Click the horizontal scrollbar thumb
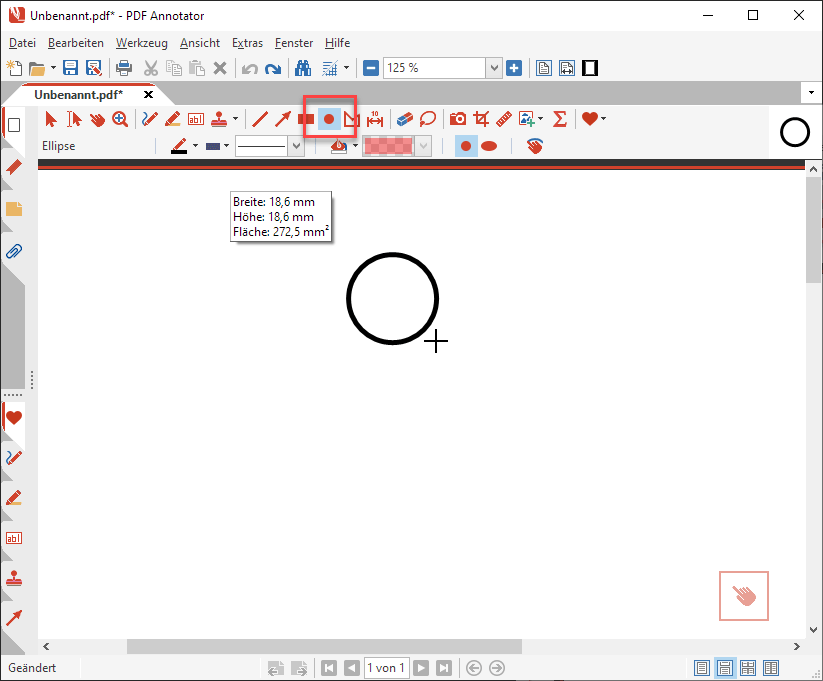This screenshot has height=681, width=823. point(324,646)
